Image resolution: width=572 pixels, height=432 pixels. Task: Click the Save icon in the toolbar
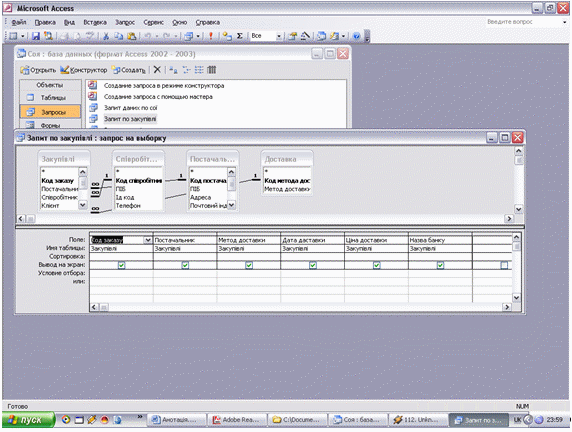coord(36,36)
